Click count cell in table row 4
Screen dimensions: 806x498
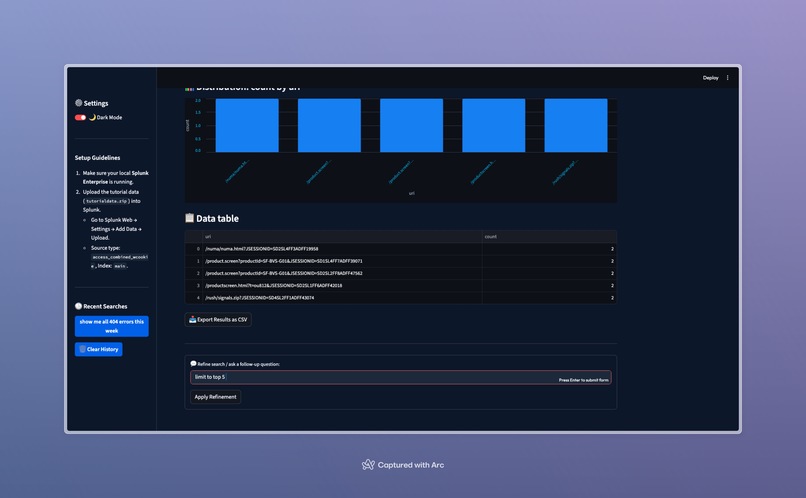pyautogui.click(x=549, y=298)
